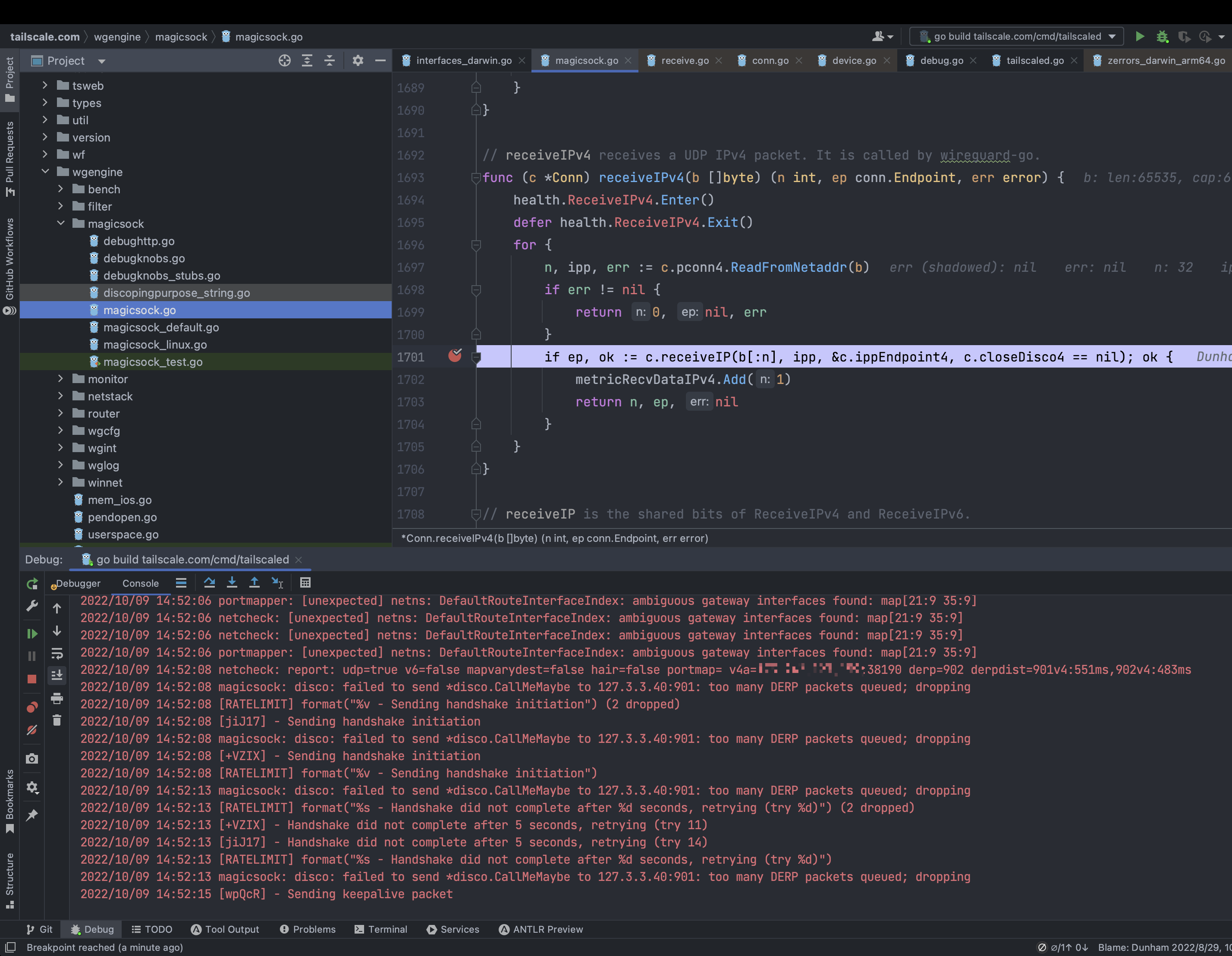
Task: Expand the netstack folder
Action: tap(61, 396)
